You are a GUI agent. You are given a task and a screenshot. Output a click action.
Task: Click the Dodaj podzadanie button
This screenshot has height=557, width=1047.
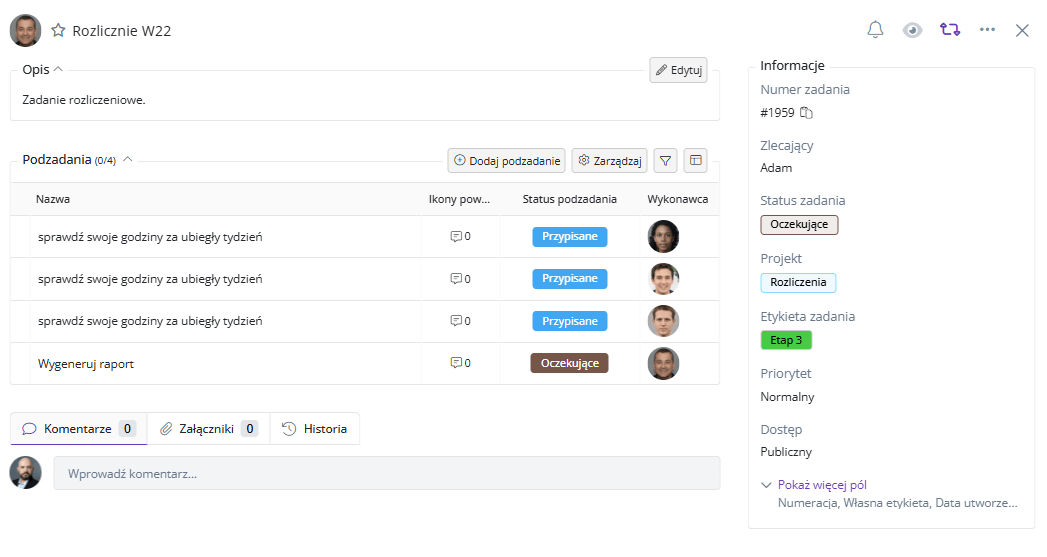tap(506, 160)
